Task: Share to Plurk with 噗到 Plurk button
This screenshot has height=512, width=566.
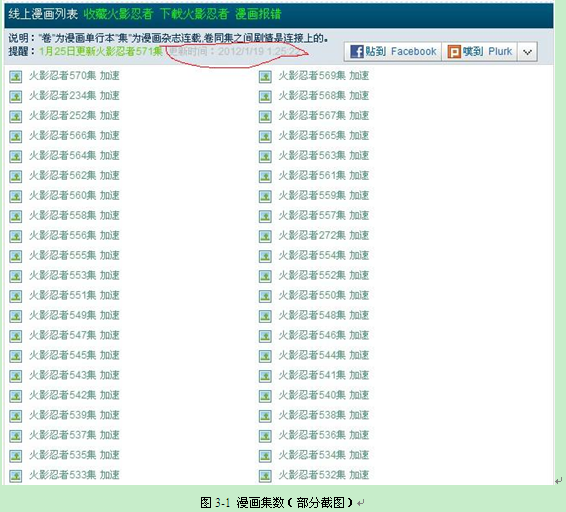Action: (480, 52)
